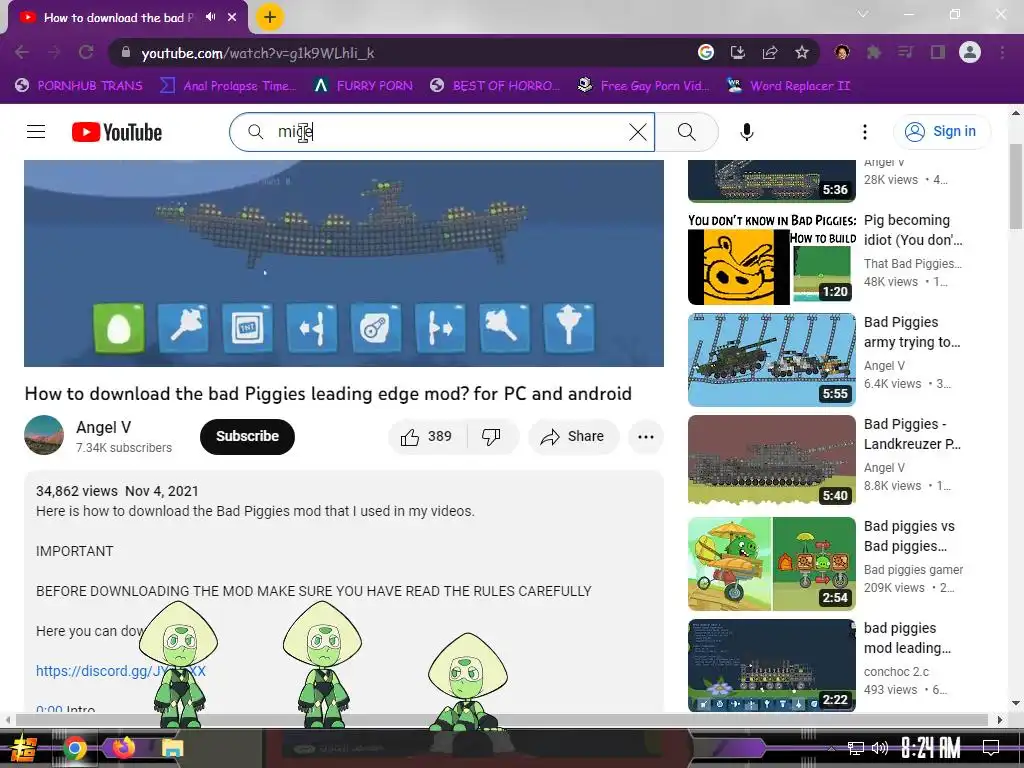Open the Angel V channel name link
Screen dimensions: 1024x768
click(103, 427)
